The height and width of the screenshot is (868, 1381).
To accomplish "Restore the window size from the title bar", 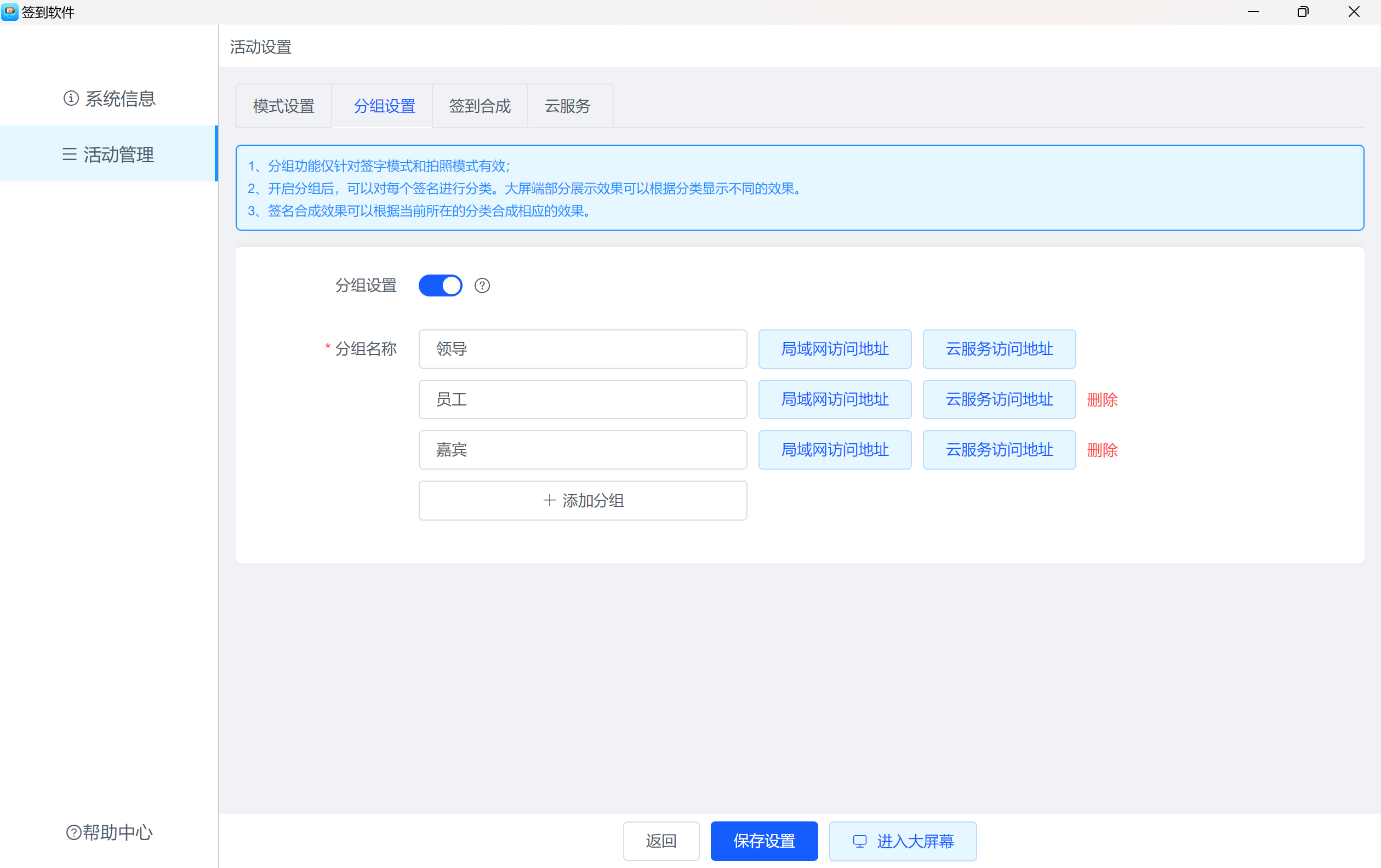I will pyautogui.click(x=1303, y=12).
